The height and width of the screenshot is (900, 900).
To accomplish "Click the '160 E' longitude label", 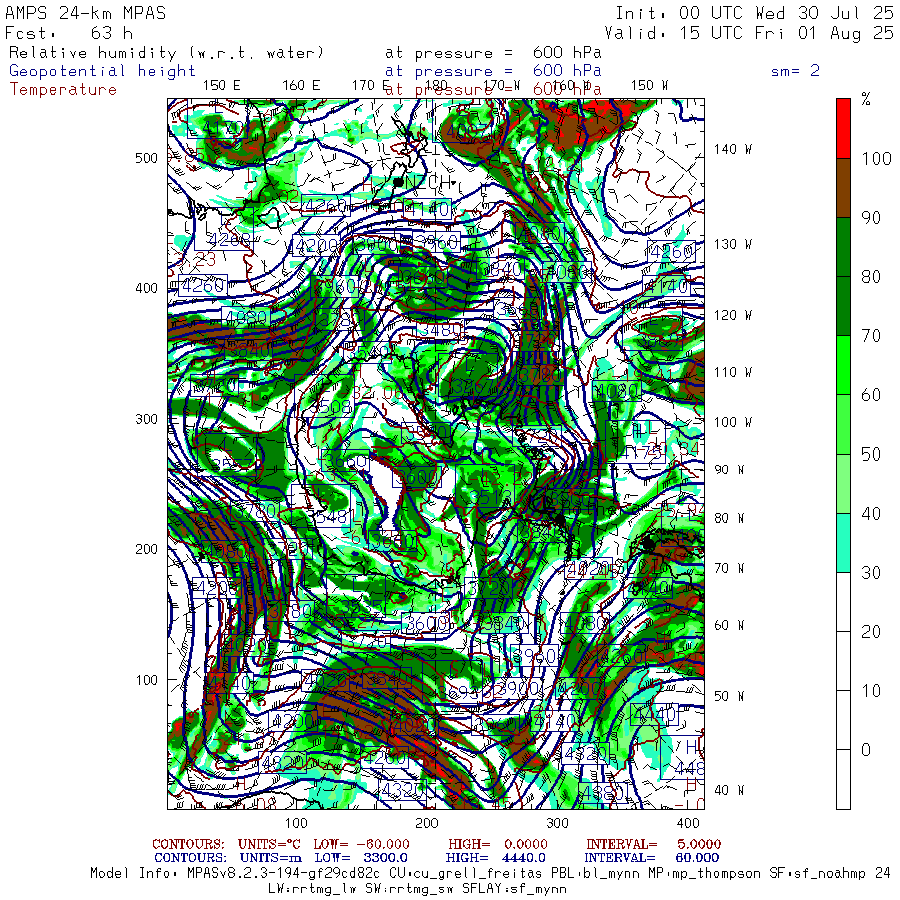I will point(301,86).
